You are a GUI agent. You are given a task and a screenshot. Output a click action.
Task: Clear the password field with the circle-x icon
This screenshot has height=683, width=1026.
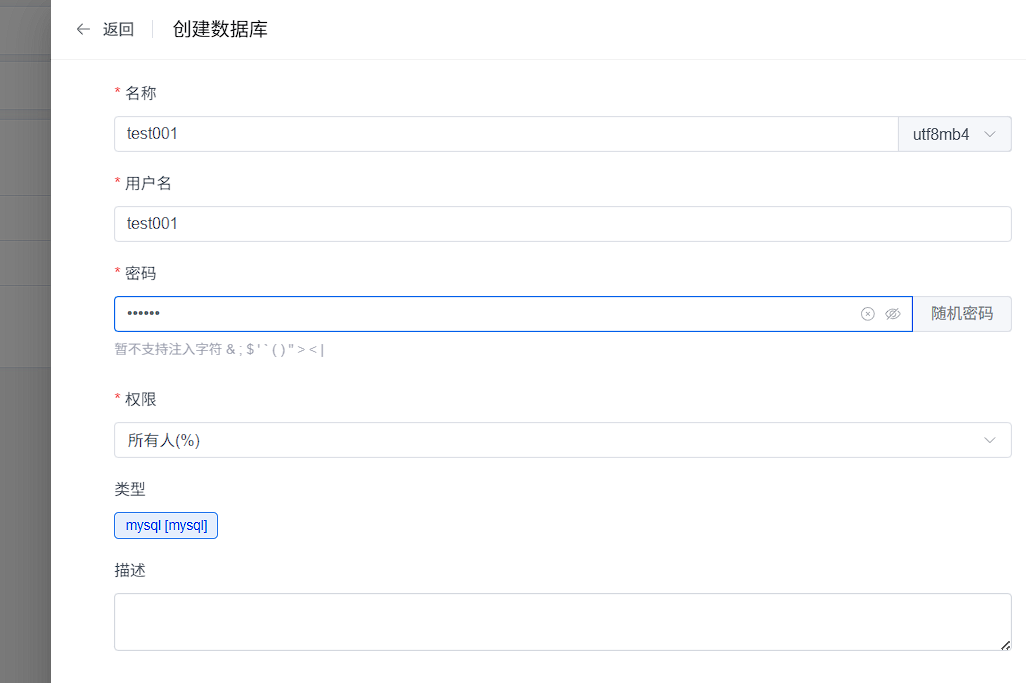pos(868,314)
